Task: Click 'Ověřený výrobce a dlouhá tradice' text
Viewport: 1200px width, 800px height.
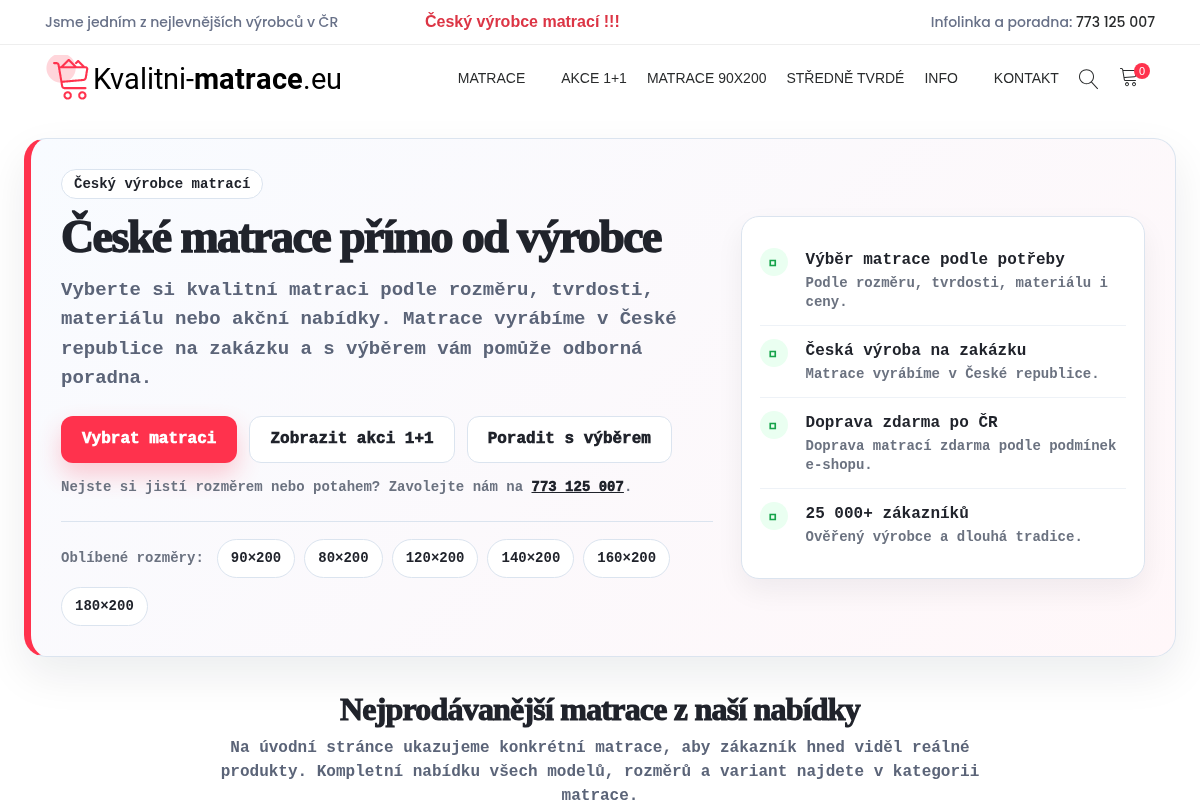Action: coord(944,537)
